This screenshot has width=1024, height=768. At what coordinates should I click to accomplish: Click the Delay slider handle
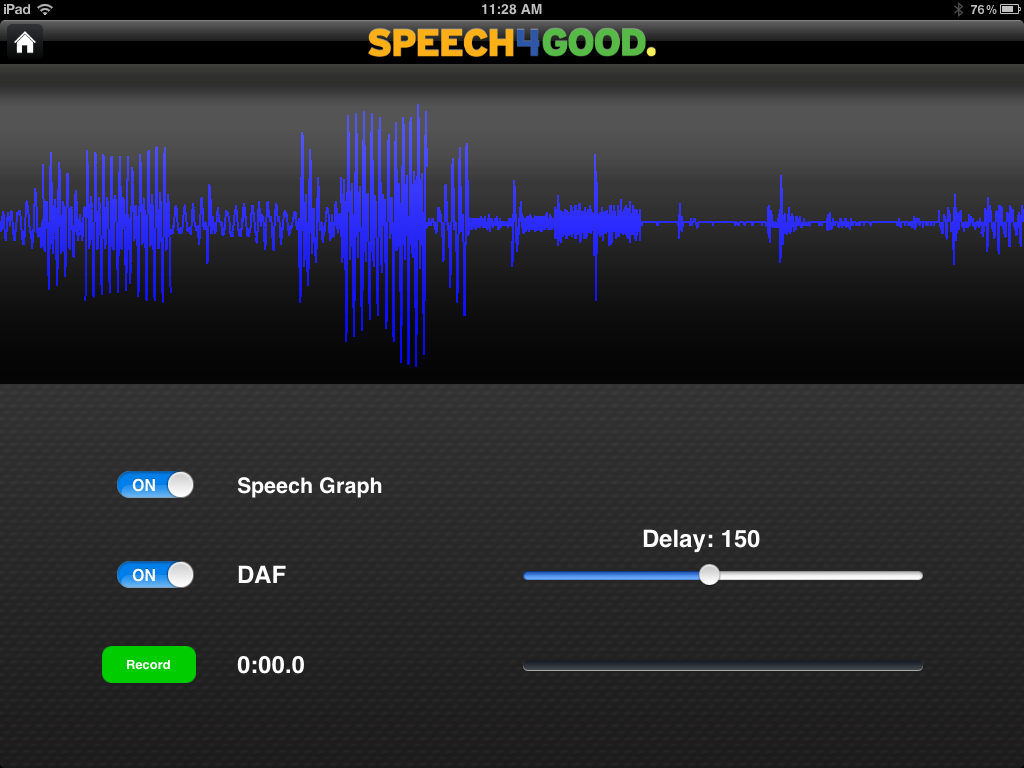click(x=709, y=575)
